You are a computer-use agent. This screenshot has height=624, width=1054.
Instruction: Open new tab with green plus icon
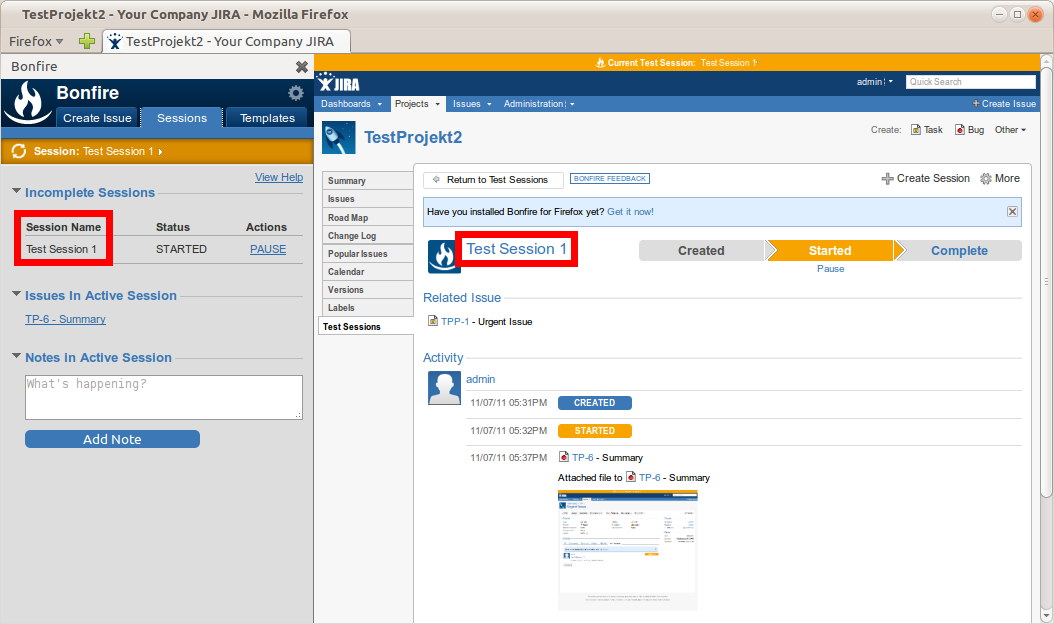[x=87, y=41]
